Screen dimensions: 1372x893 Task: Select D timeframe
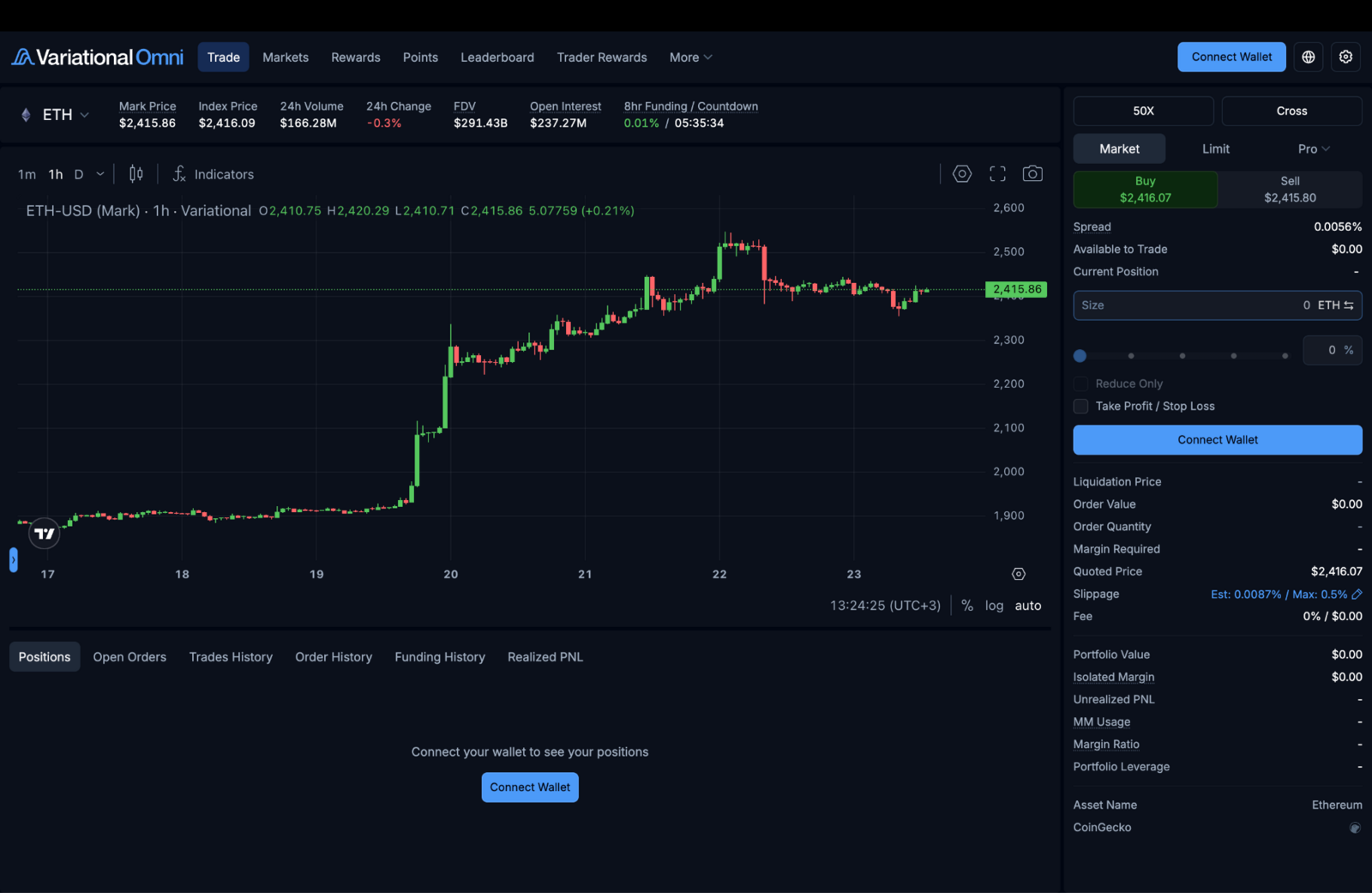click(79, 174)
